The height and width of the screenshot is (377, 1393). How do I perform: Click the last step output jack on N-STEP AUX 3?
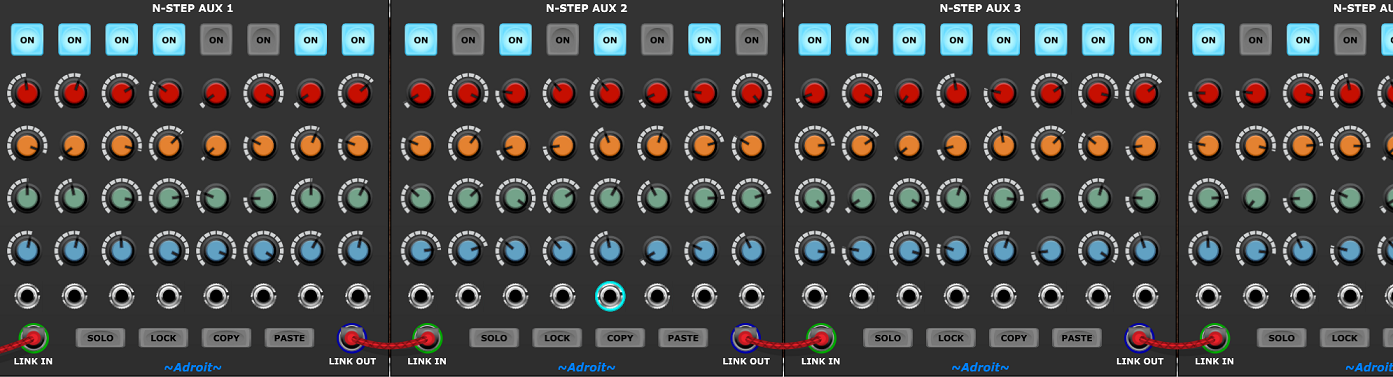(x=1145, y=296)
